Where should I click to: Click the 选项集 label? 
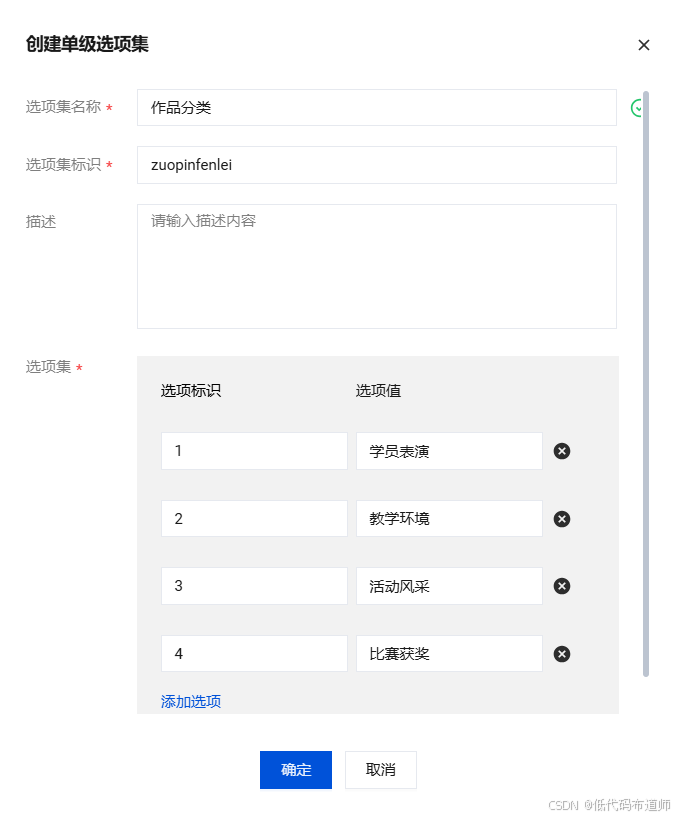48,367
